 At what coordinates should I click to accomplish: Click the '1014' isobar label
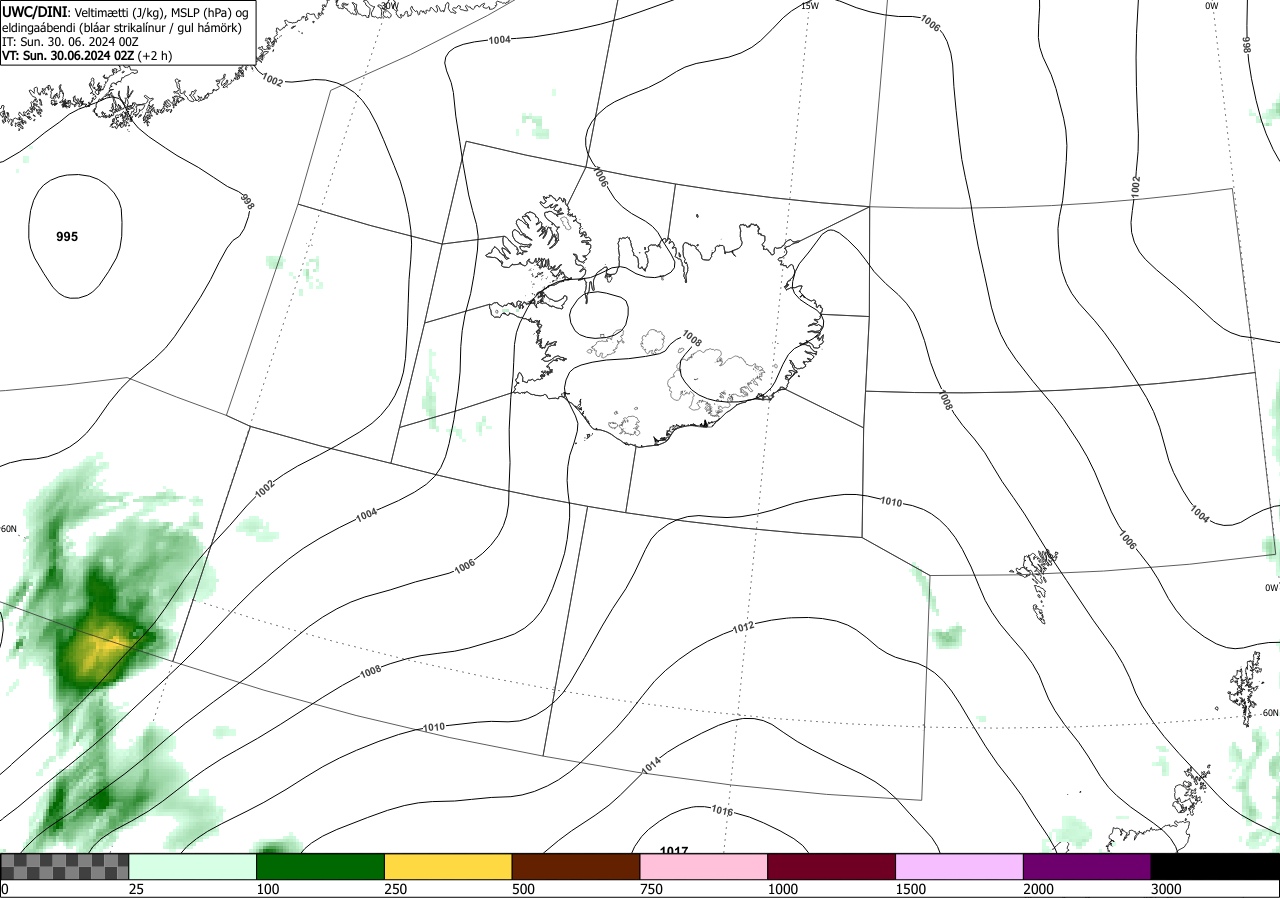pos(651,765)
